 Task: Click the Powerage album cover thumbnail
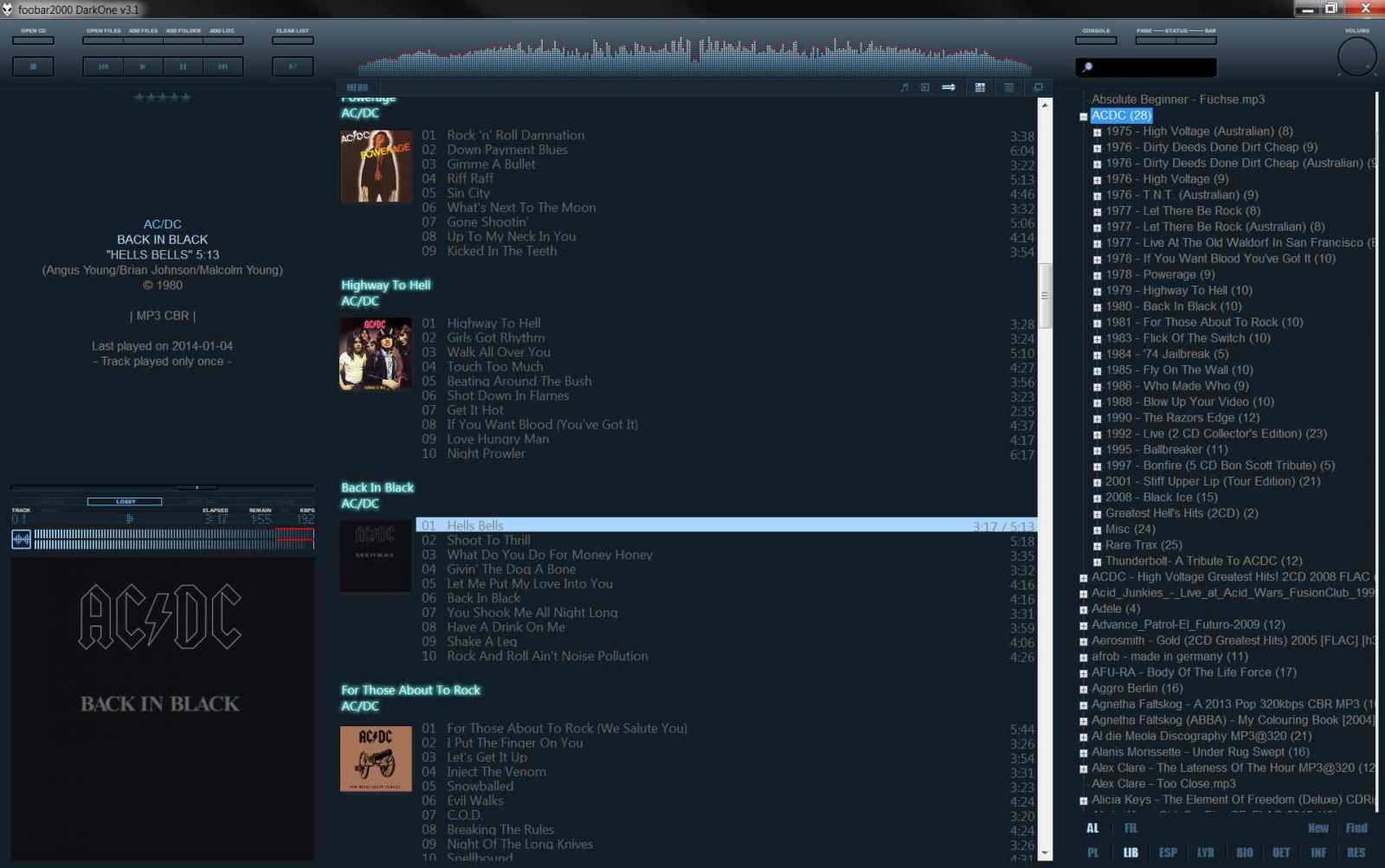click(x=376, y=166)
